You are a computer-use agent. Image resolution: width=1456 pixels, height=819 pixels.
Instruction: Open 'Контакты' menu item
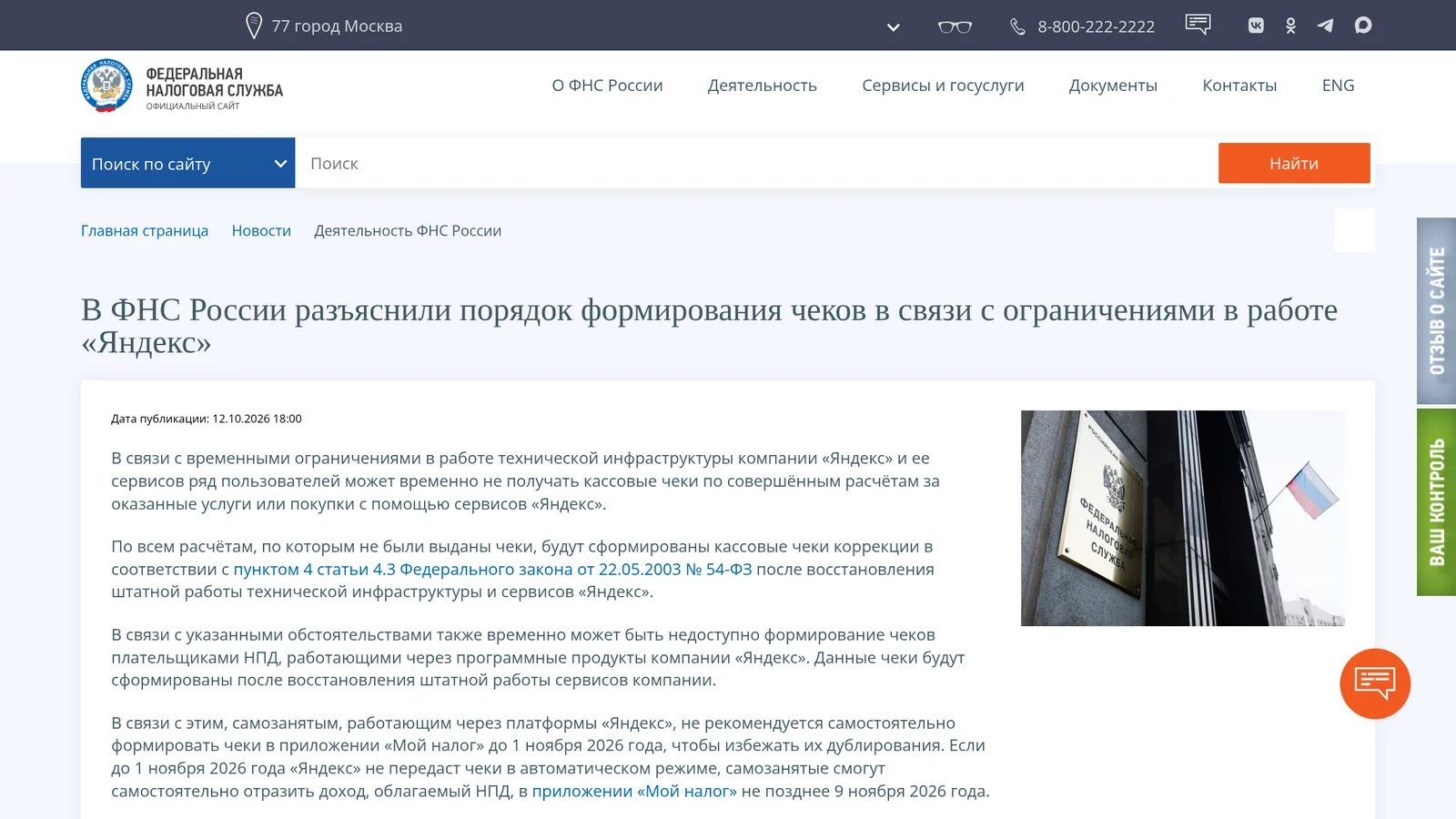tap(1239, 86)
